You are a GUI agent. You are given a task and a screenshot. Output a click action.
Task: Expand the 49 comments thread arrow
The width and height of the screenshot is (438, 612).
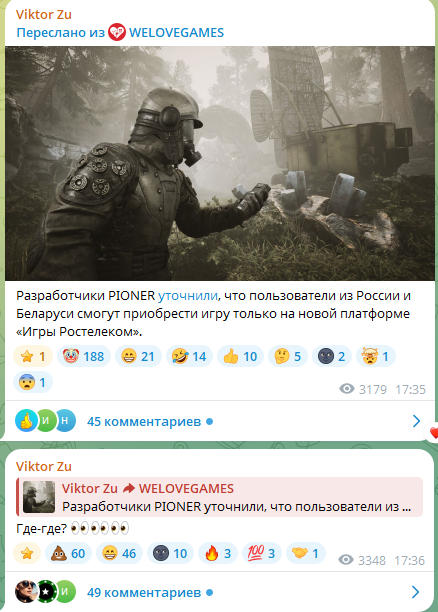pyautogui.click(x=416, y=592)
